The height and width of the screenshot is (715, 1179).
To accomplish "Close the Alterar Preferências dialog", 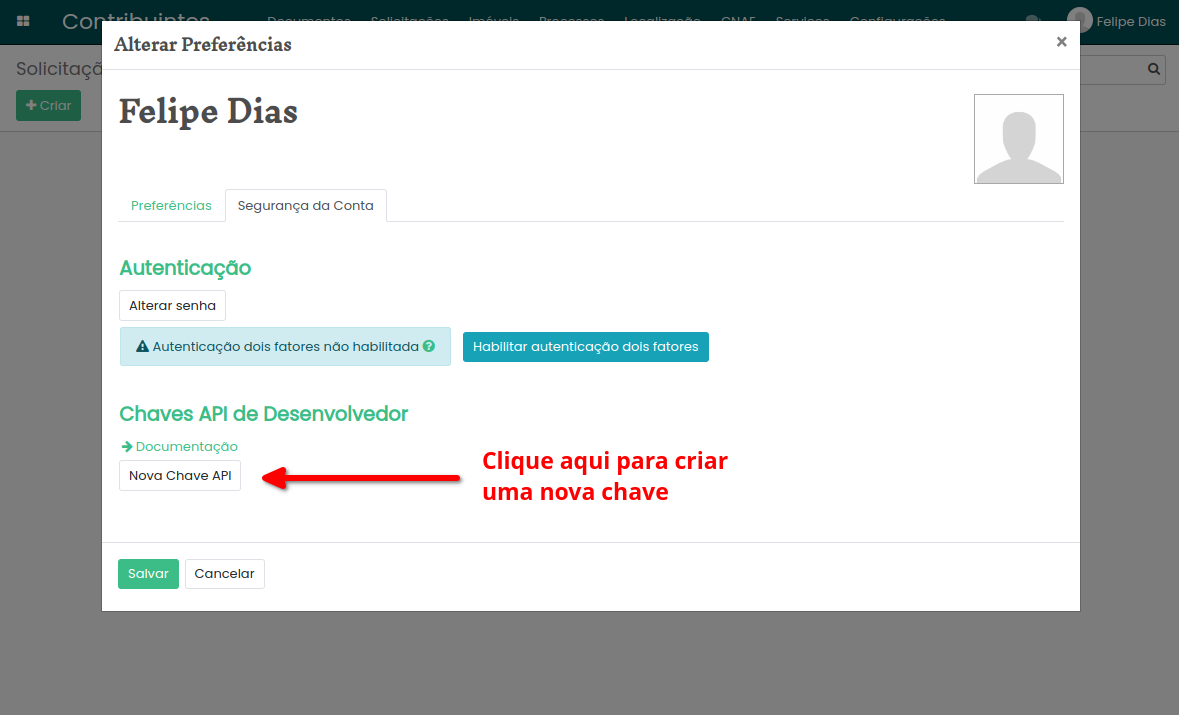I will [x=1061, y=42].
